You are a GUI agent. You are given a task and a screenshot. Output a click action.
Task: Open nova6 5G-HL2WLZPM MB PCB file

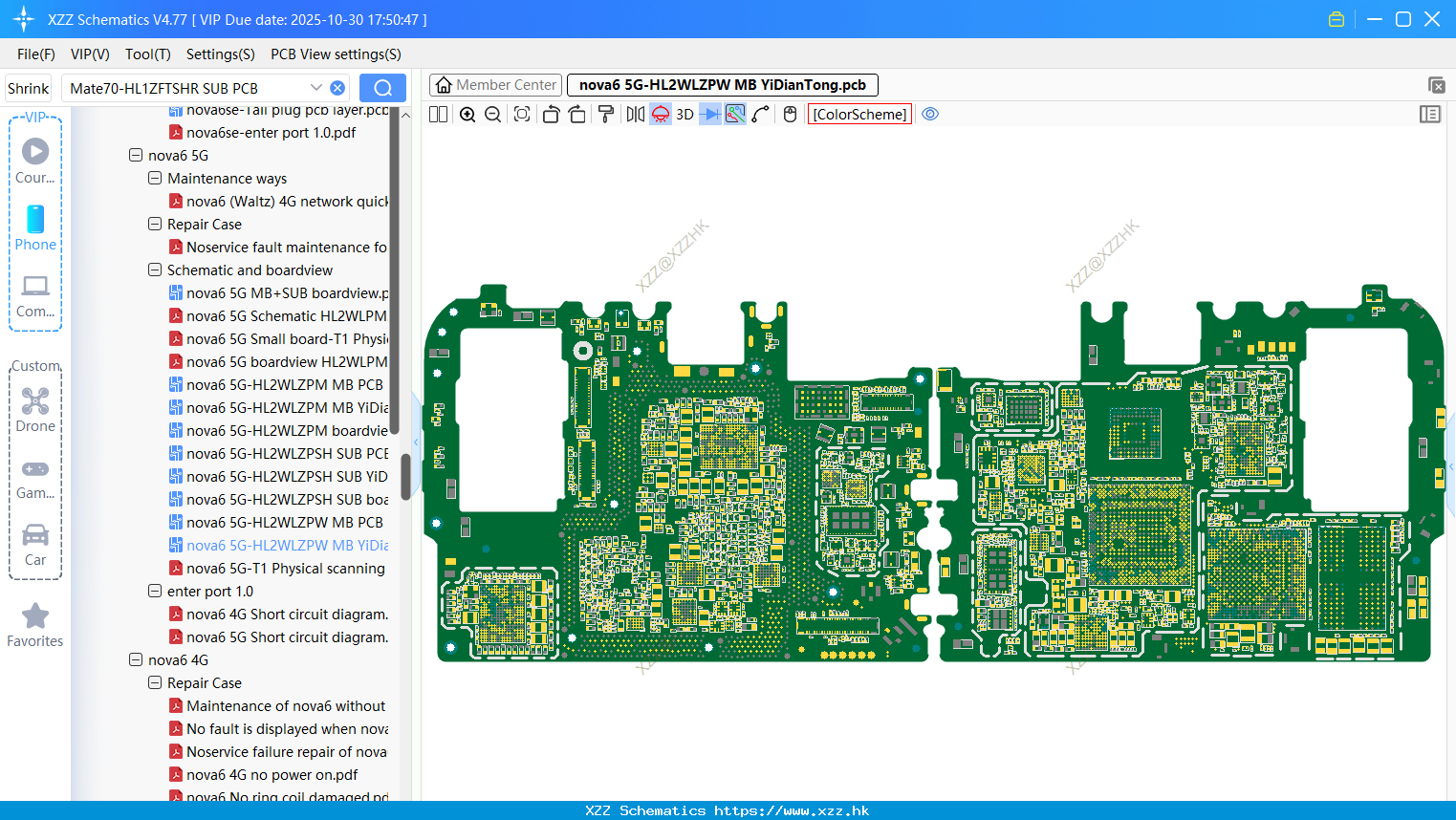[x=276, y=384]
